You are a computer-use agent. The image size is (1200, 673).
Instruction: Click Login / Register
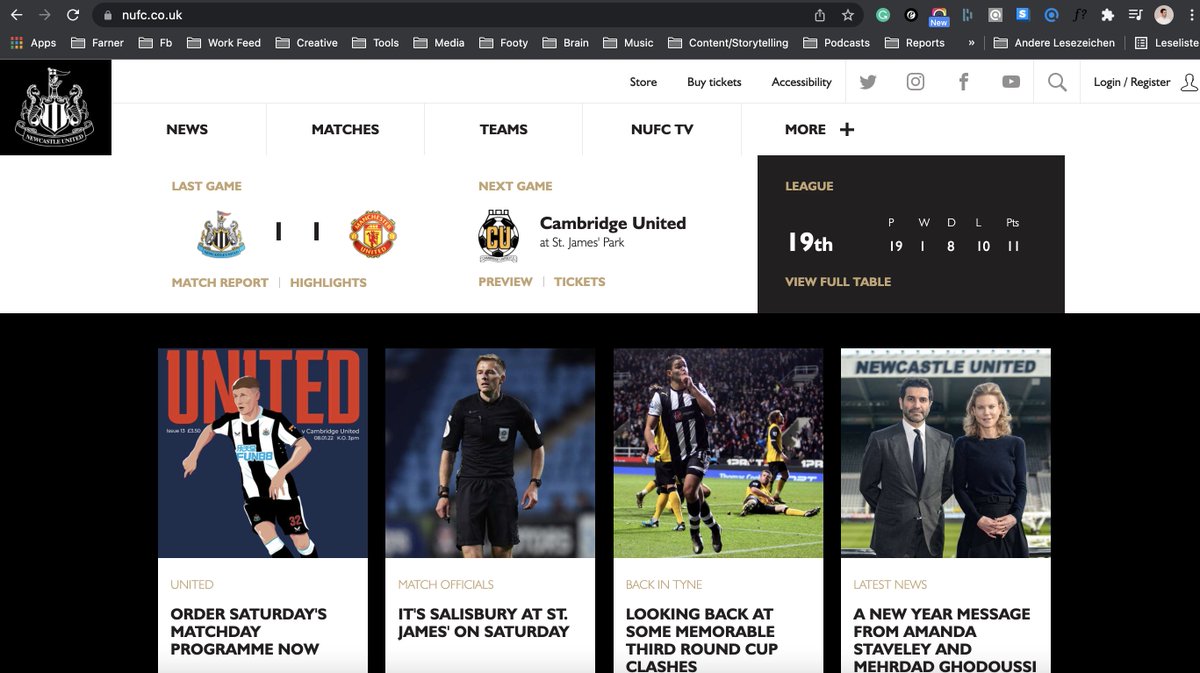1132,82
